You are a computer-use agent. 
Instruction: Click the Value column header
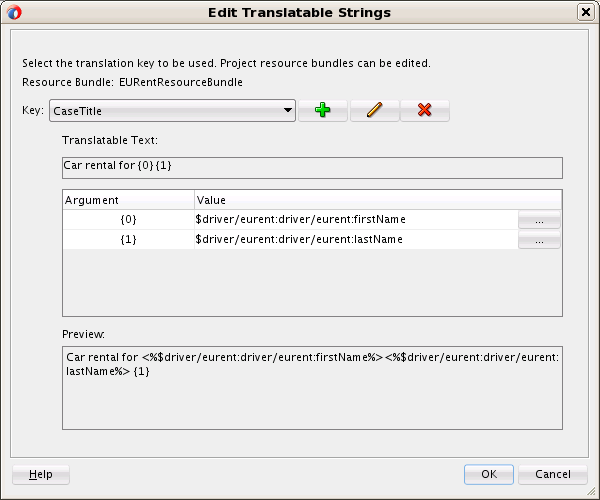click(378, 200)
